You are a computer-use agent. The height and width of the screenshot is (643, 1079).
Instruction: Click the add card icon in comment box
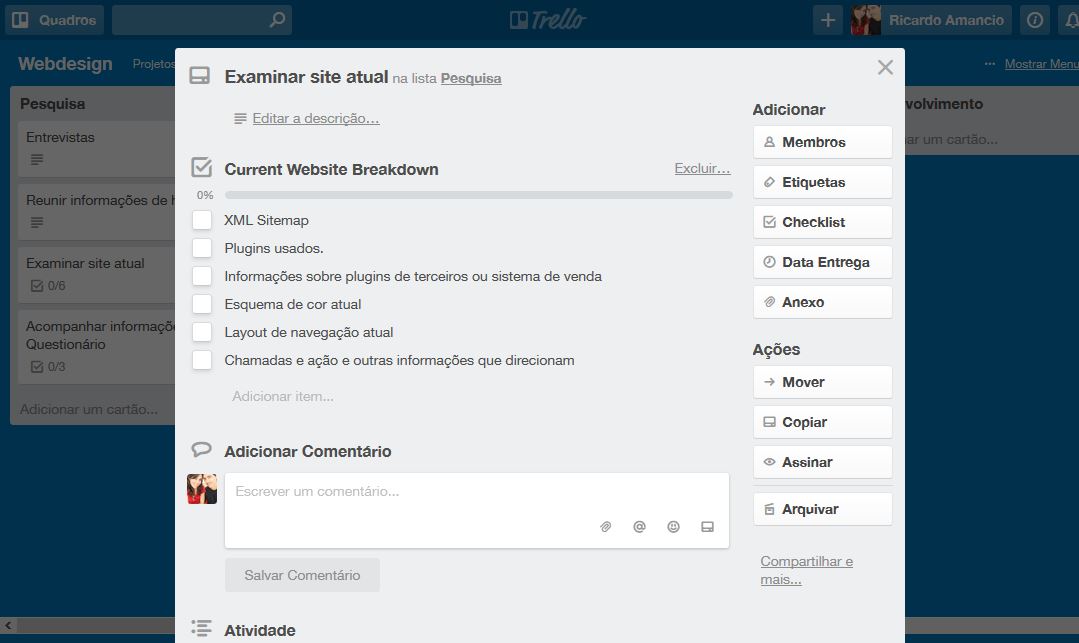coord(707,527)
